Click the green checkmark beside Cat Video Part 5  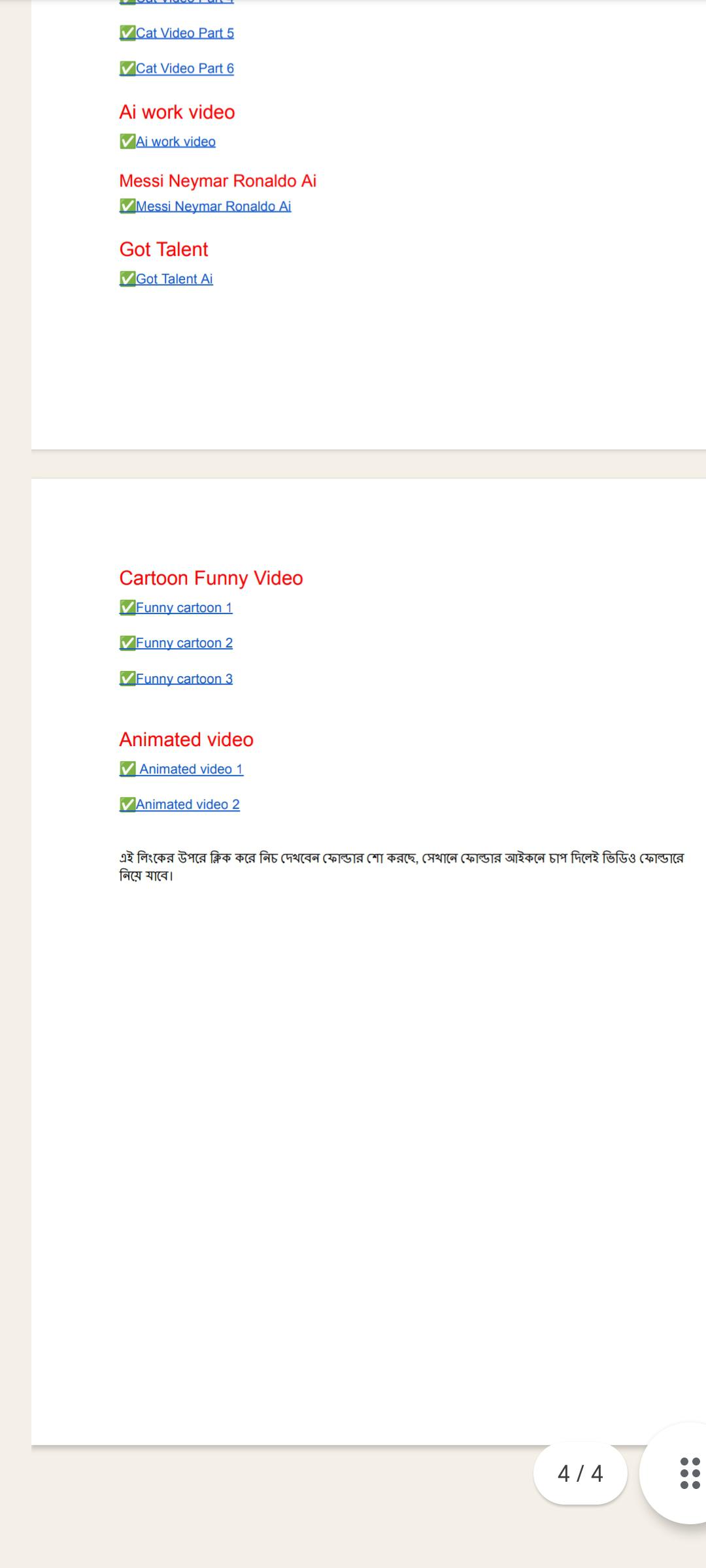(127, 33)
